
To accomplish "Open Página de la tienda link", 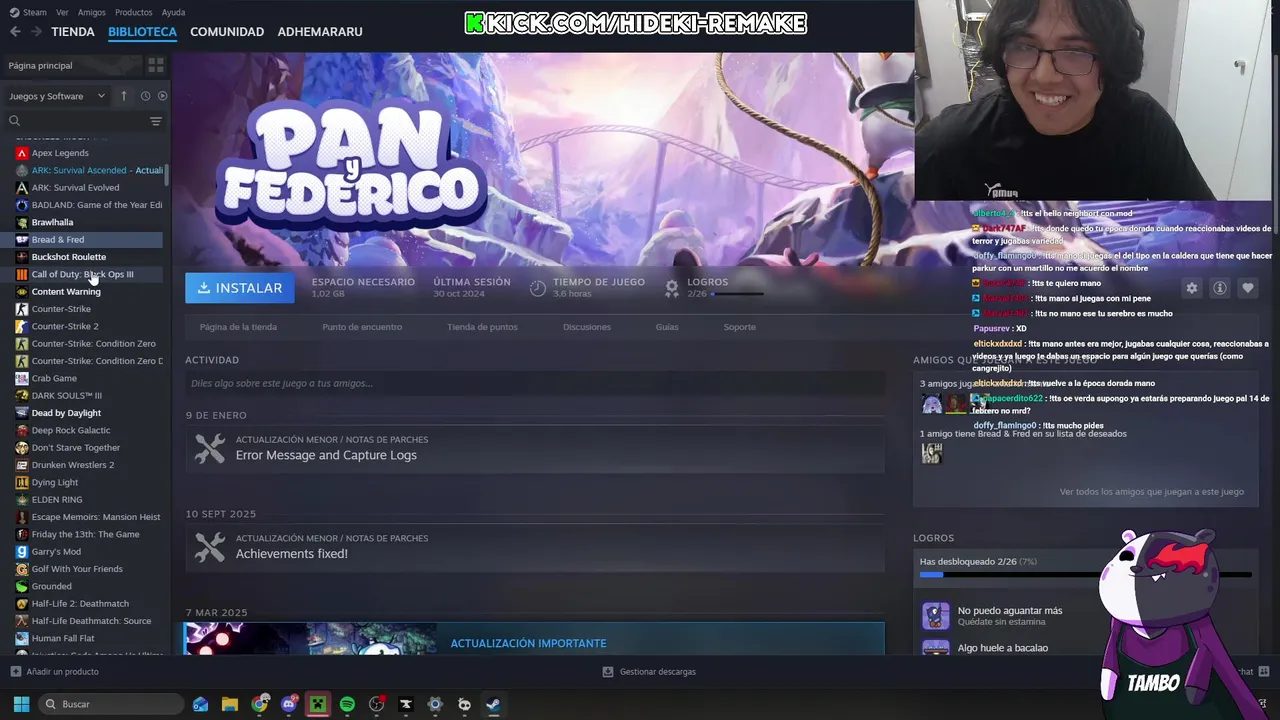I will coord(238,327).
